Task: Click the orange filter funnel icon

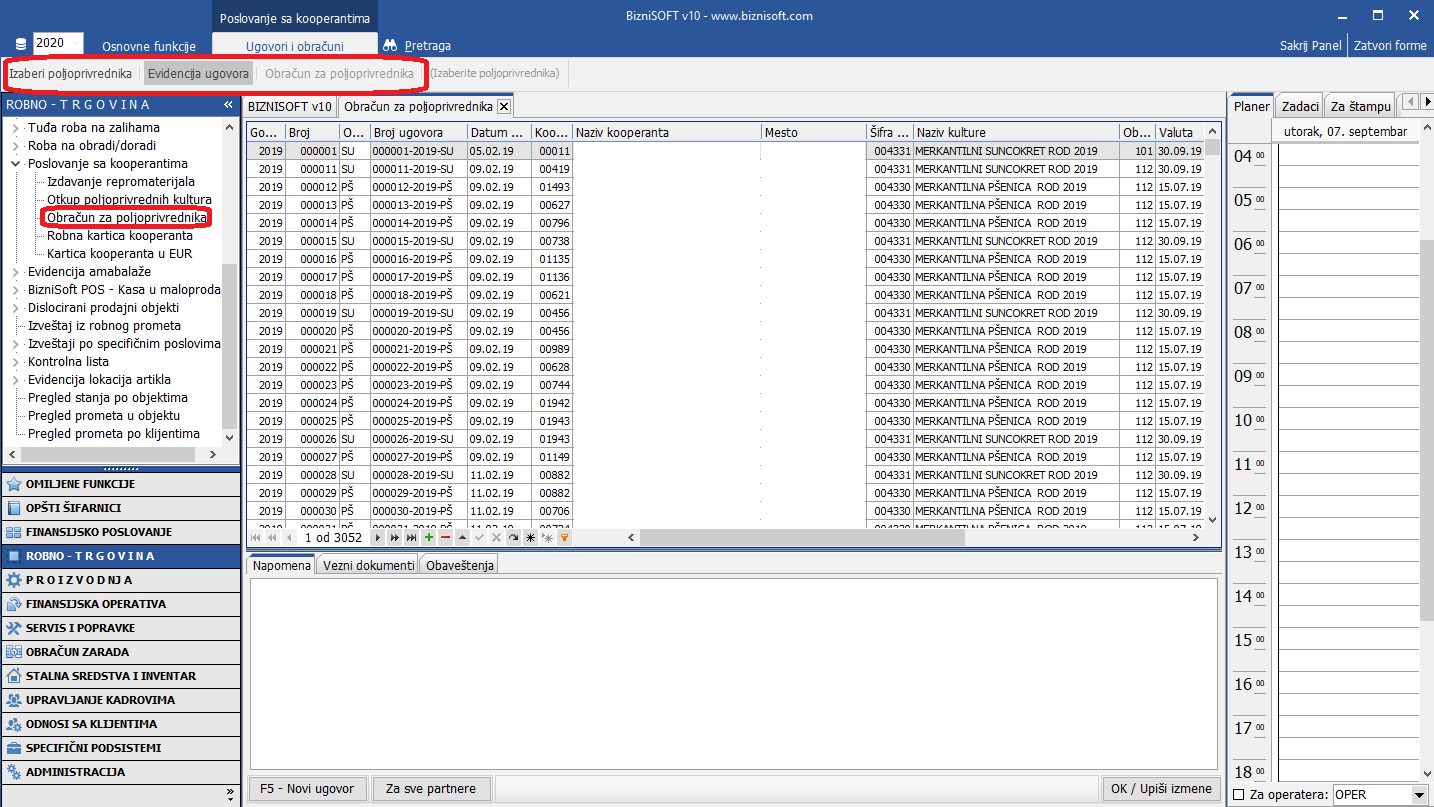Action: click(x=564, y=538)
